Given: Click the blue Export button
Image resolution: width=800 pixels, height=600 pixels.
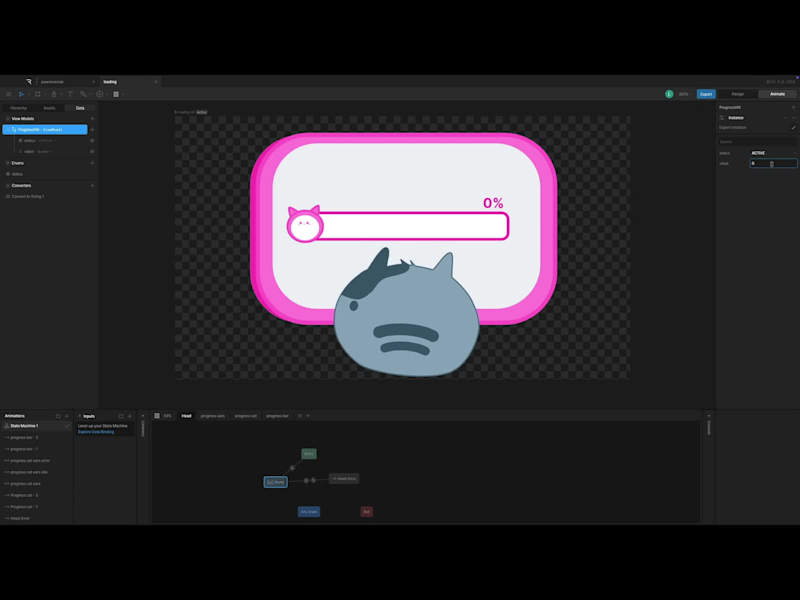Looking at the screenshot, I should 707,94.
